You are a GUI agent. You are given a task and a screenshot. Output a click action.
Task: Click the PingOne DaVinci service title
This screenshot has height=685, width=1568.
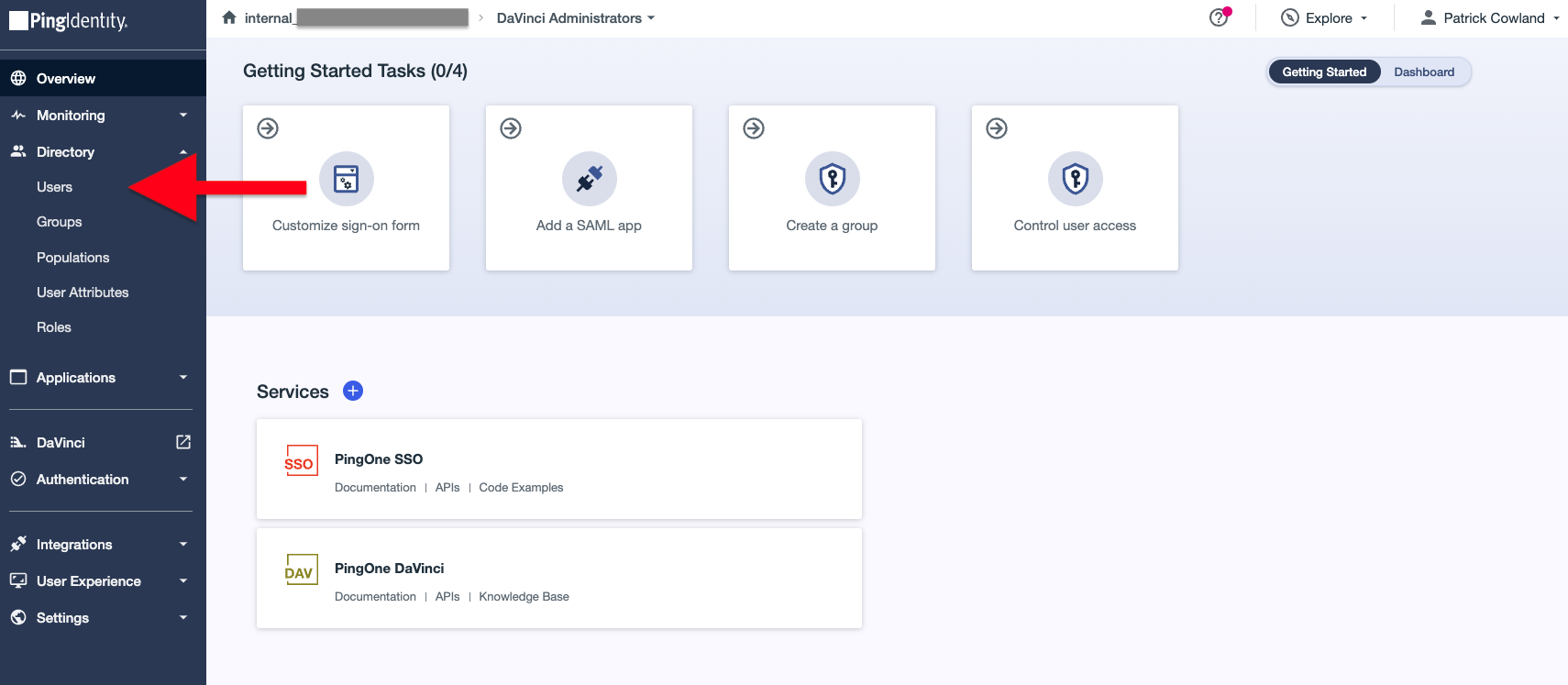point(389,569)
